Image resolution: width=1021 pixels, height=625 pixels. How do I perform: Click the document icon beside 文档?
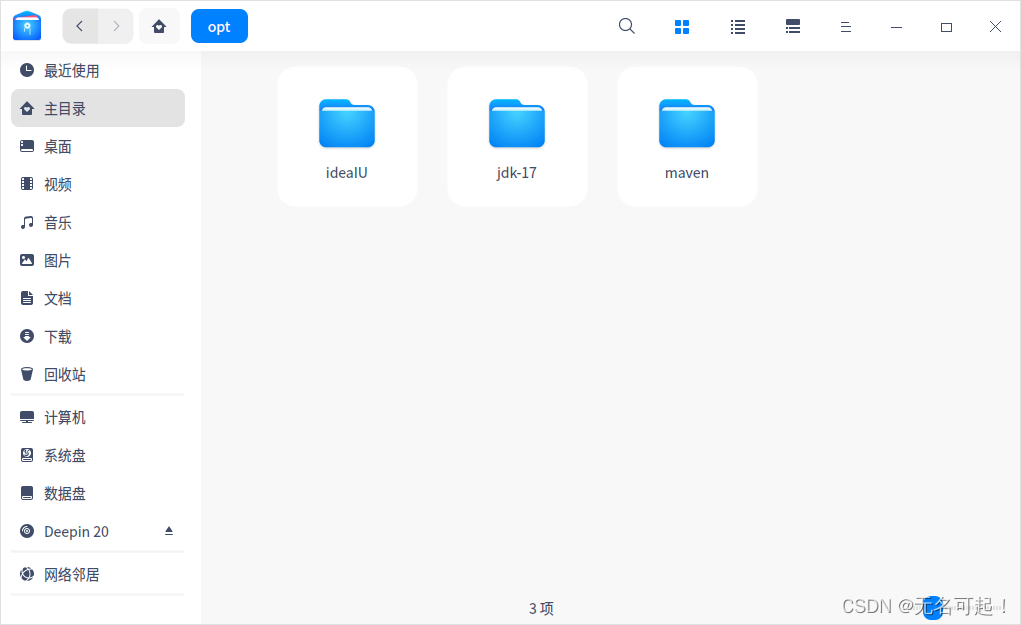27,298
